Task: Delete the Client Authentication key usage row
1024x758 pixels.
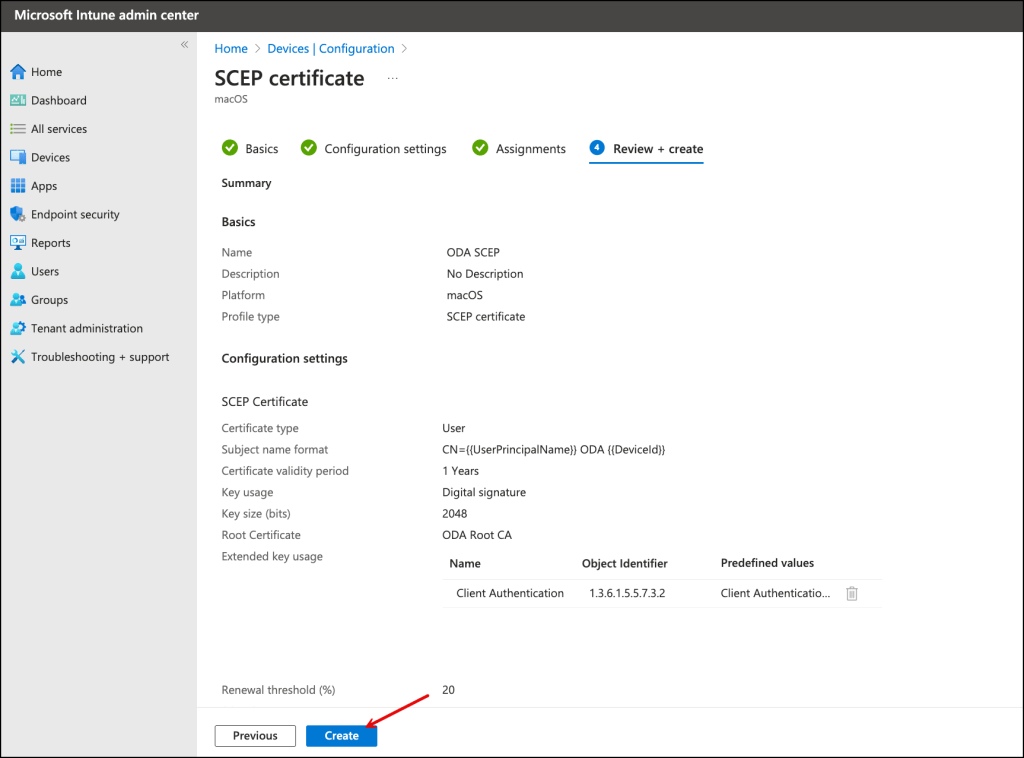Action: click(x=852, y=593)
